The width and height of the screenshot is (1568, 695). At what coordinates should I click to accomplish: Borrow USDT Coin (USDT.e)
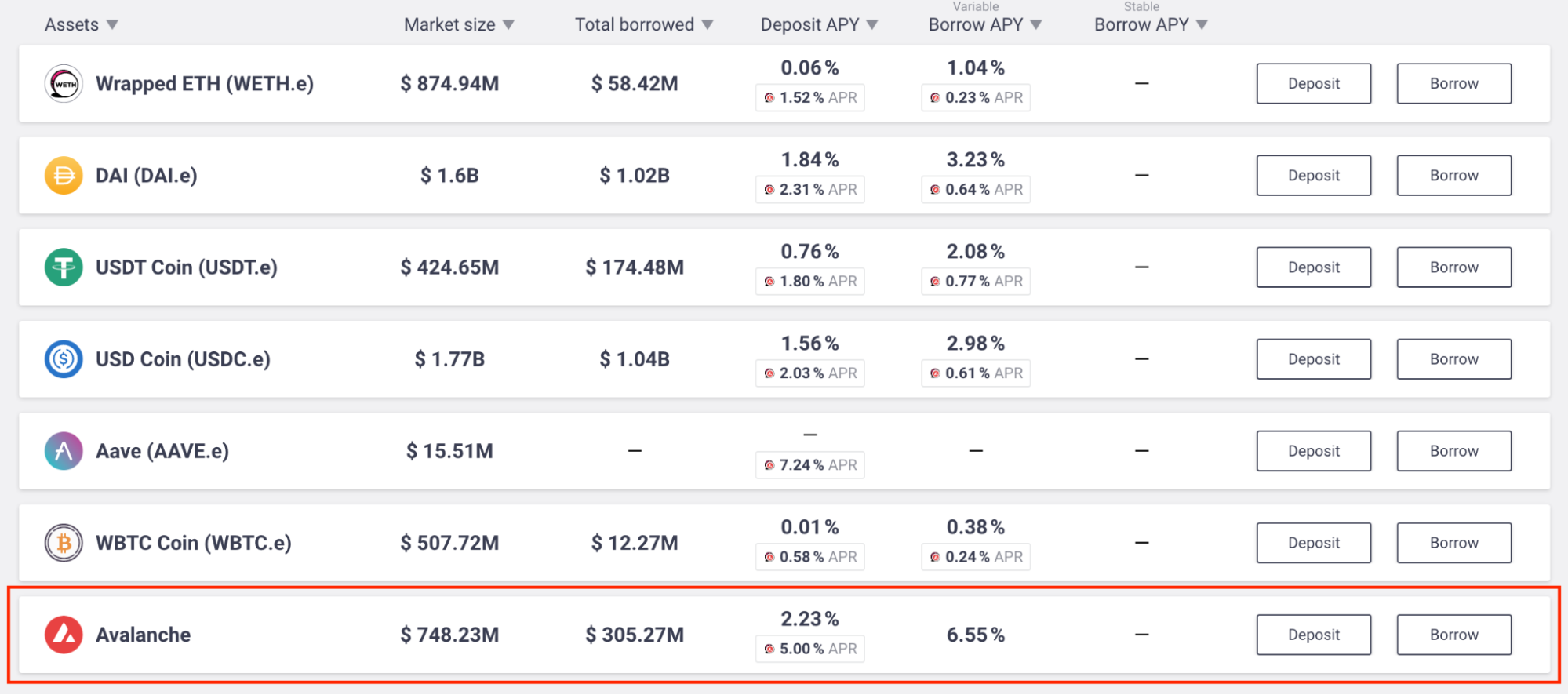coord(1454,267)
